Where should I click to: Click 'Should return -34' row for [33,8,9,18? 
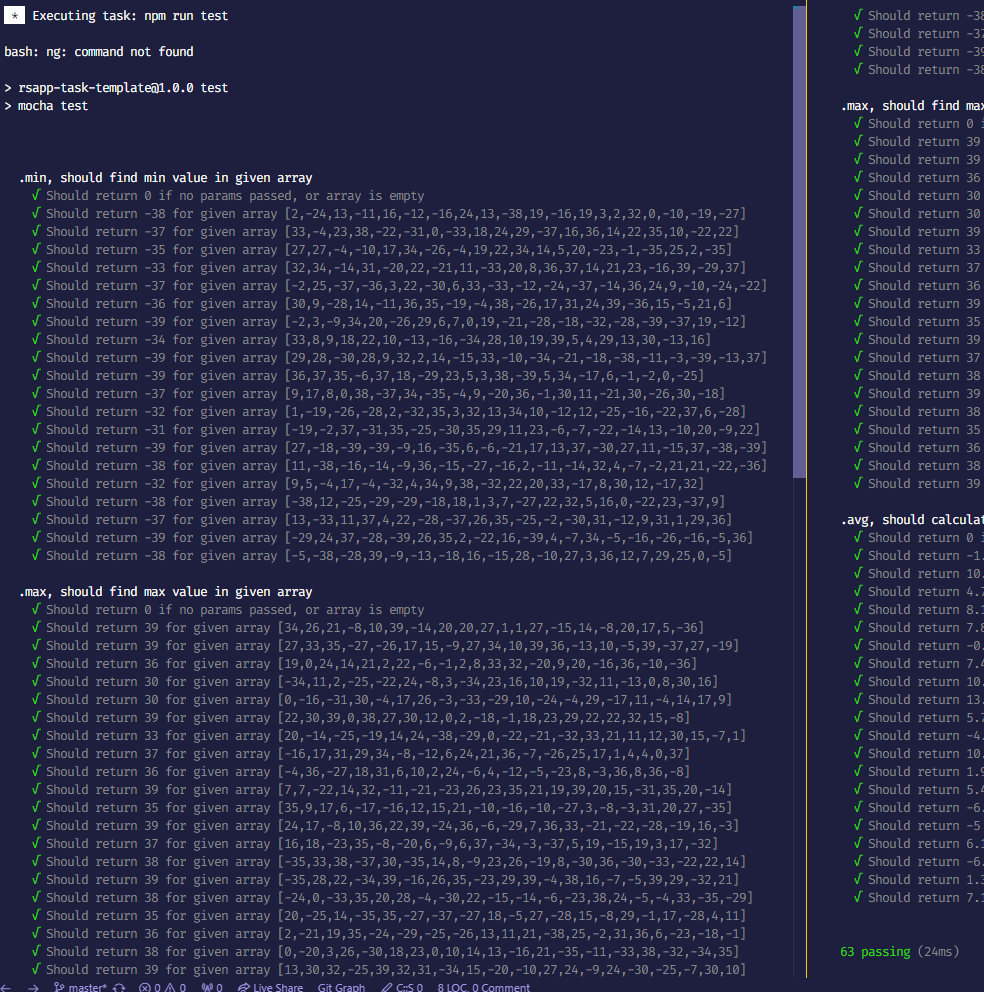point(371,340)
